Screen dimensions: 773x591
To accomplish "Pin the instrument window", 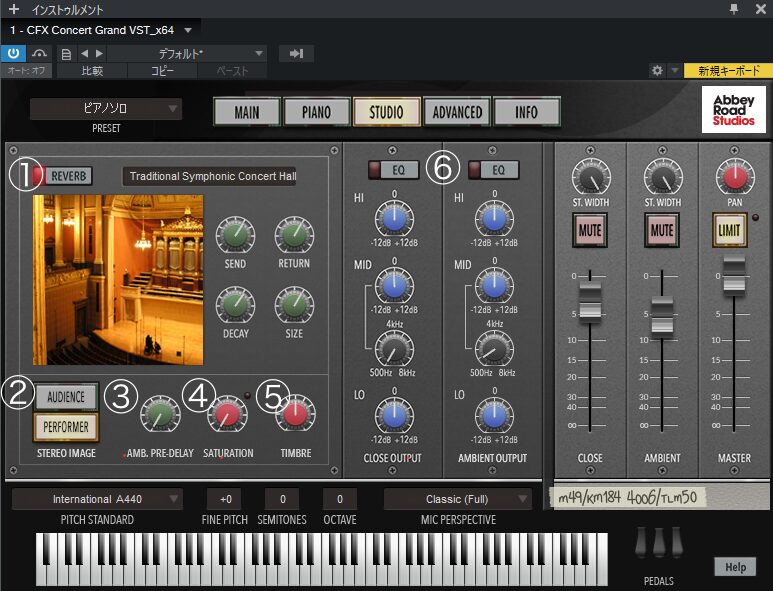I will click(734, 8).
